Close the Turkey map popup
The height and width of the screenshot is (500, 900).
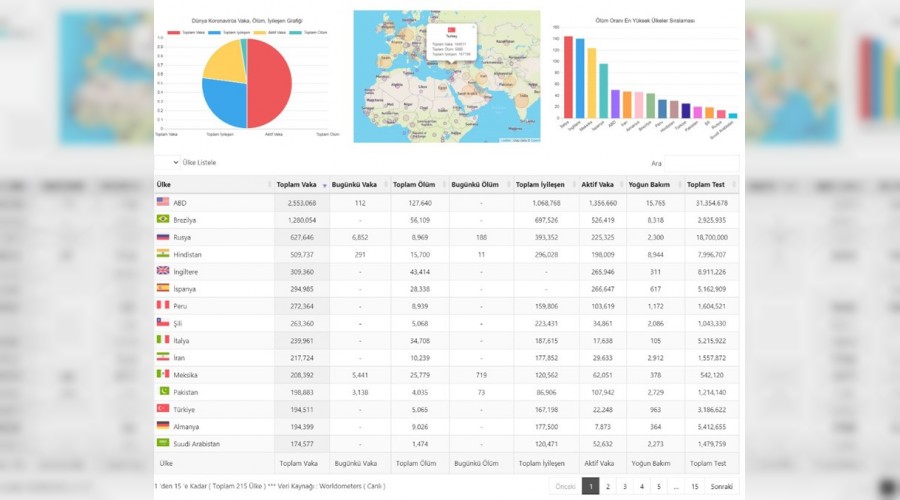[473, 26]
